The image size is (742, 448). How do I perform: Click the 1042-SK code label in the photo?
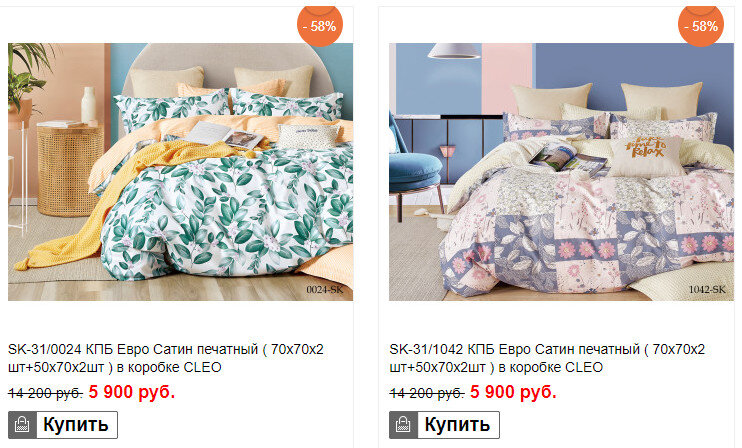click(x=707, y=290)
